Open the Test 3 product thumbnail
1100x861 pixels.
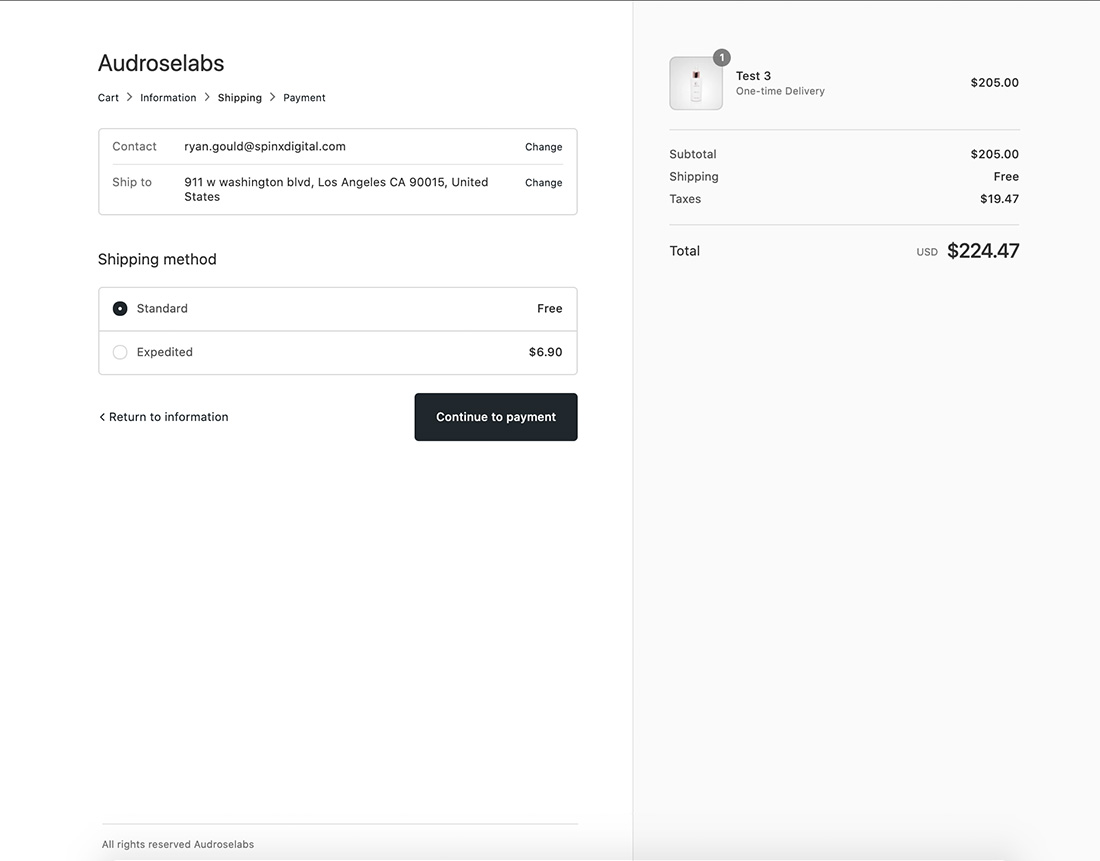click(x=696, y=83)
